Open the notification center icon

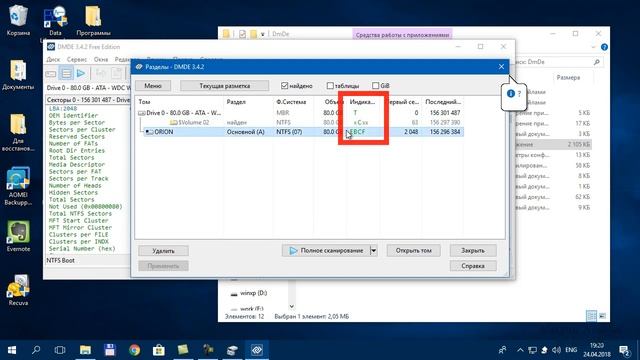624,350
